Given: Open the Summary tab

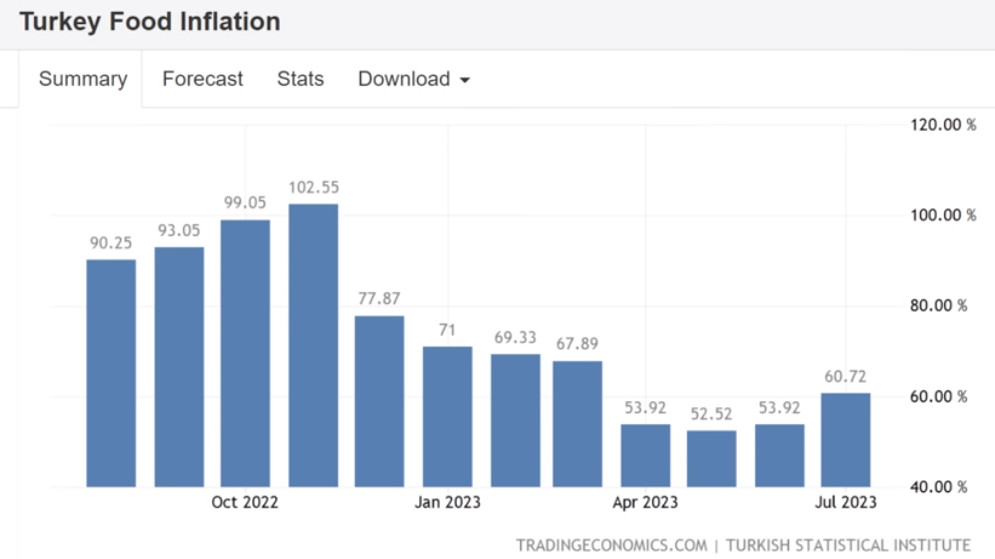Looking at the screenshot, I should tap(82, 79).
